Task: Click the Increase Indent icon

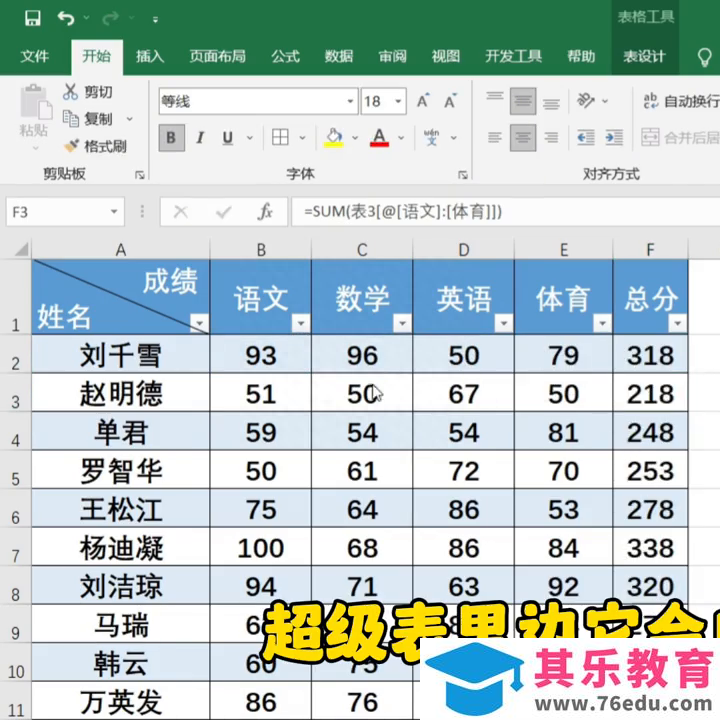Action: click(614, 138)
